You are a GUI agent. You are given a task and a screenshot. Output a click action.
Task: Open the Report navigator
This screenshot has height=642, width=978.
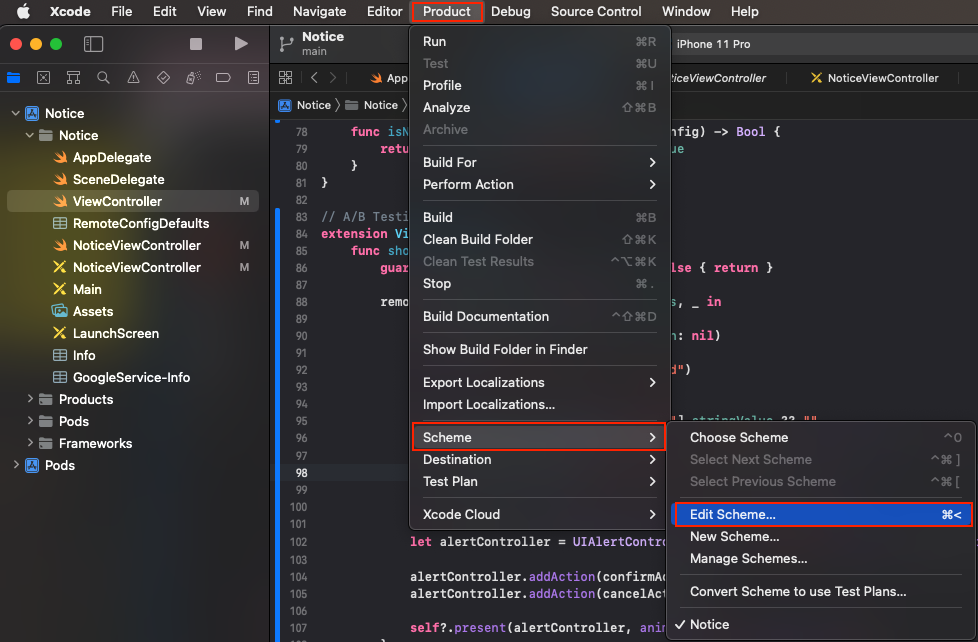coord(253,78)
